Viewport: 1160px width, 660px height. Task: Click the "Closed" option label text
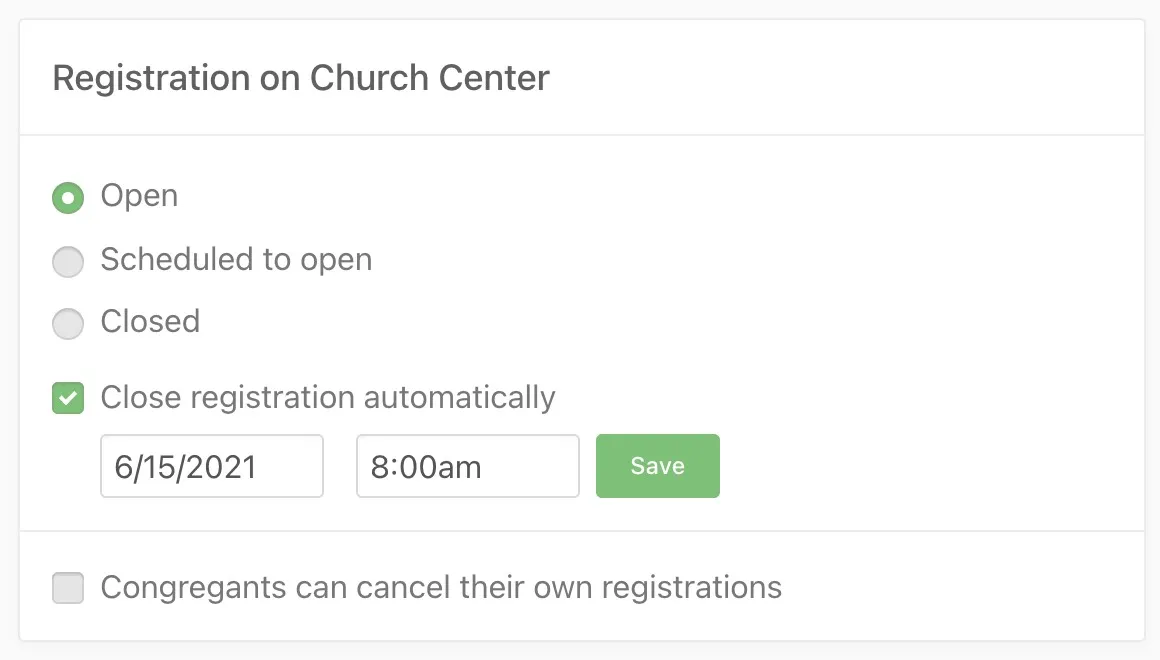pos(150,322)
